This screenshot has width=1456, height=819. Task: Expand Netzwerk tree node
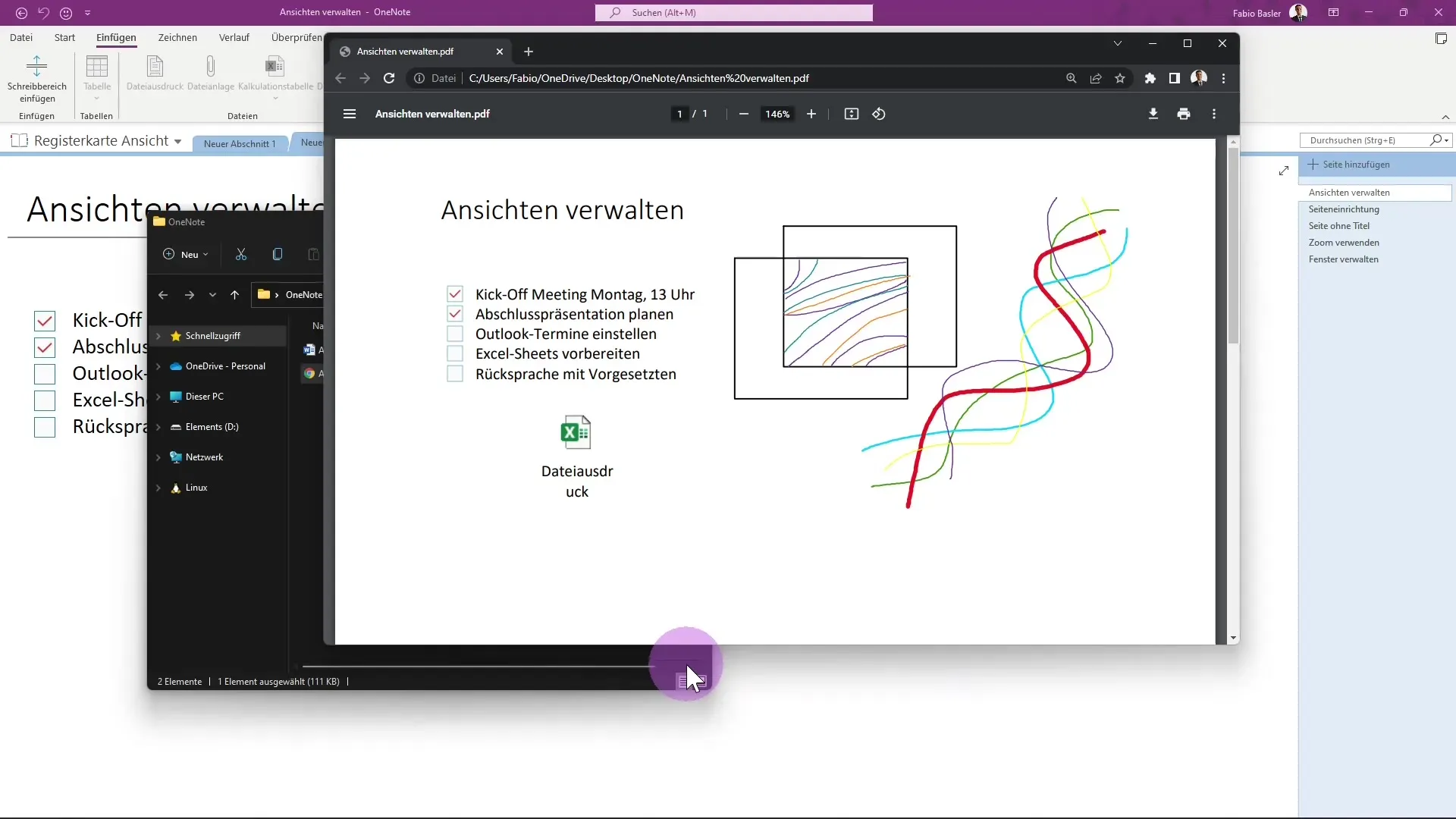(158, 457)
